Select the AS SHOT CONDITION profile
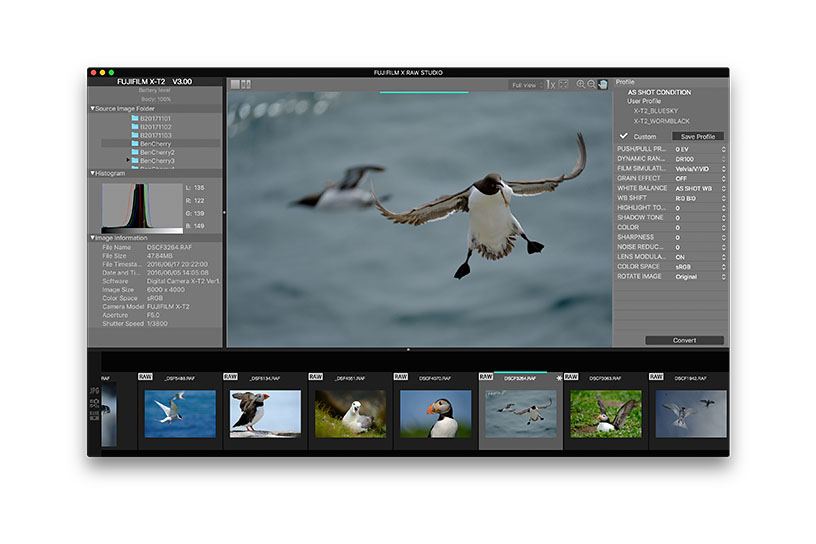The image size is (816, 544). (662, 93)
